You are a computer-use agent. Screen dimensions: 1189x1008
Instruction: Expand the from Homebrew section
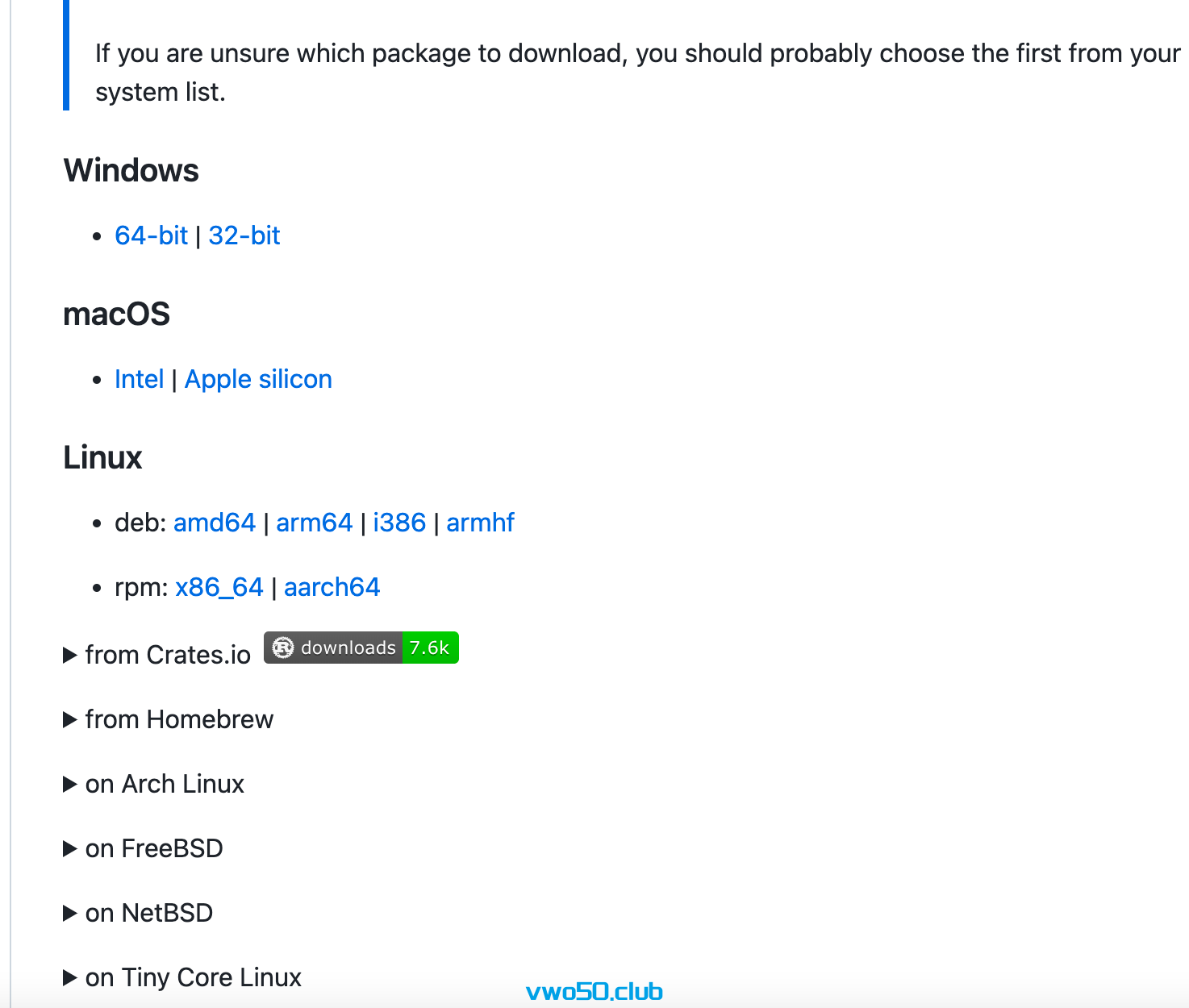[x=169, y=719]
